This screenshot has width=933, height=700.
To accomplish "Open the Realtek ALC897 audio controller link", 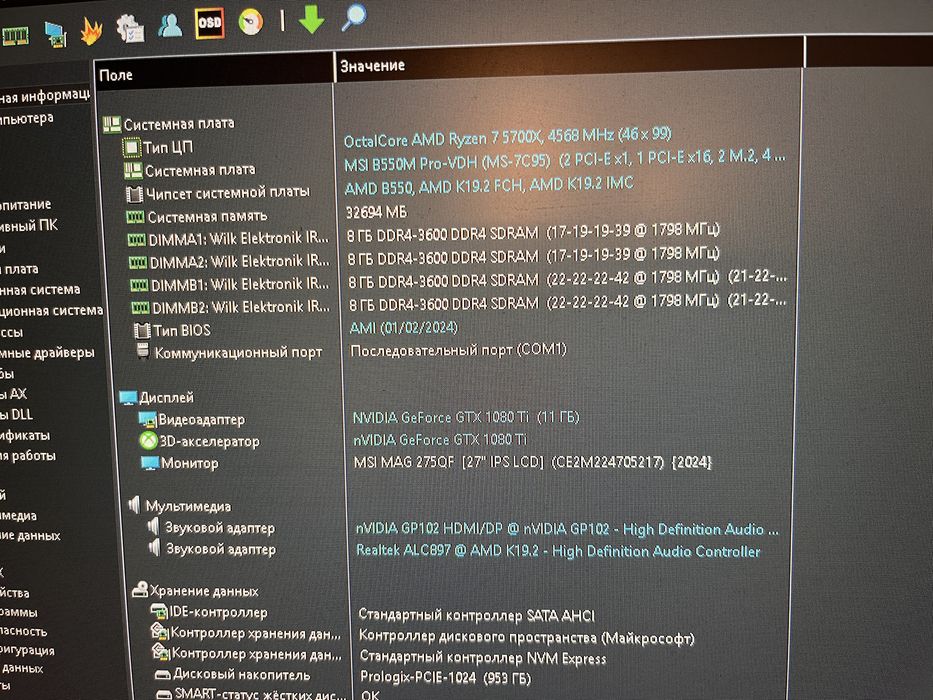I will click(558, 551).
